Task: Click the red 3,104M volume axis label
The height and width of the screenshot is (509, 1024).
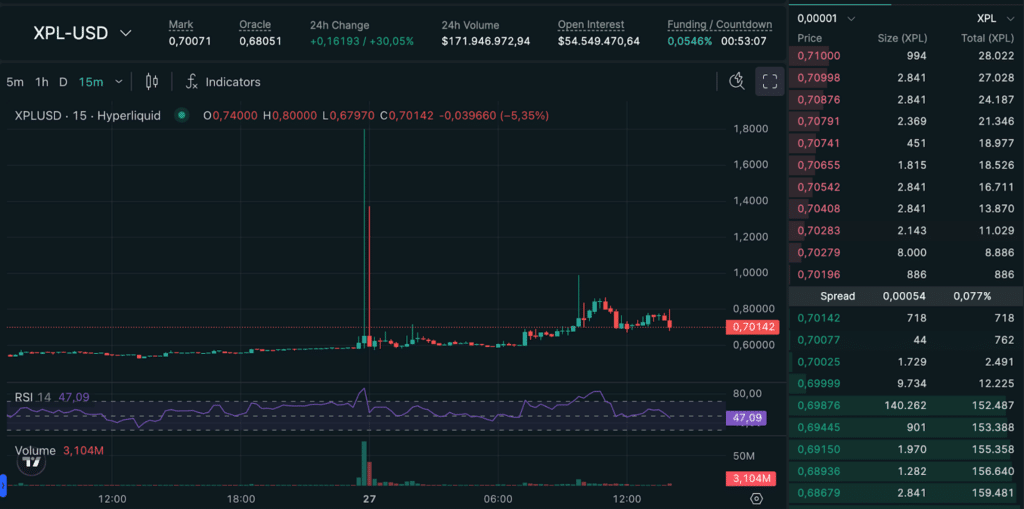Action: (x=752, y=478)
